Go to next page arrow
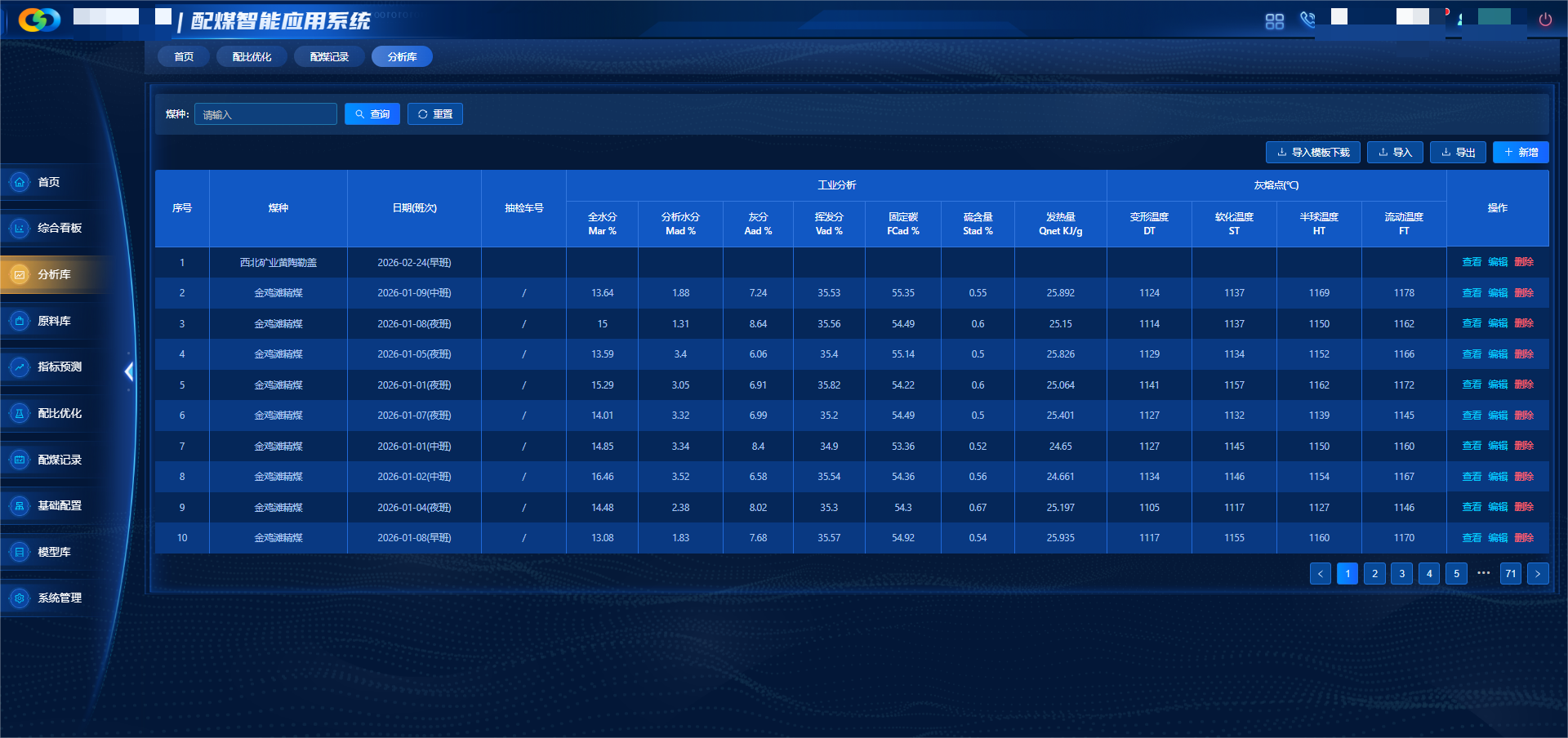The height and width of the screenshot is (738, 1568). click(1538, 574)
